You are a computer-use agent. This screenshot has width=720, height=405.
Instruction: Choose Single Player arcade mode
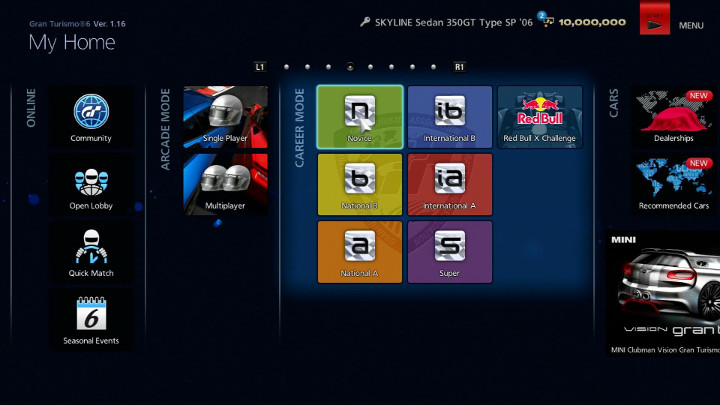225,116
